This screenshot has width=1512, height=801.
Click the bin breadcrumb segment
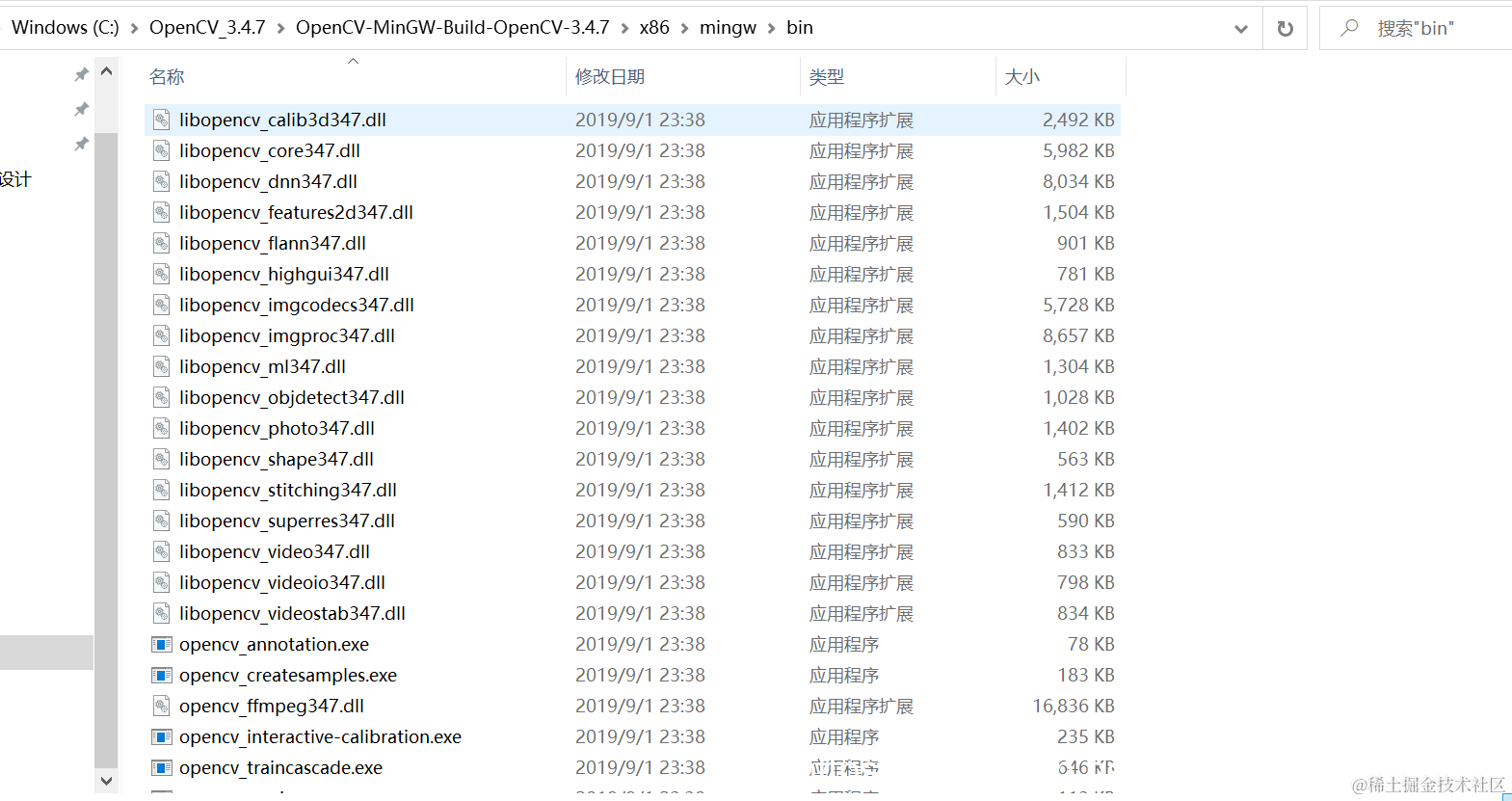pos(800,28)
